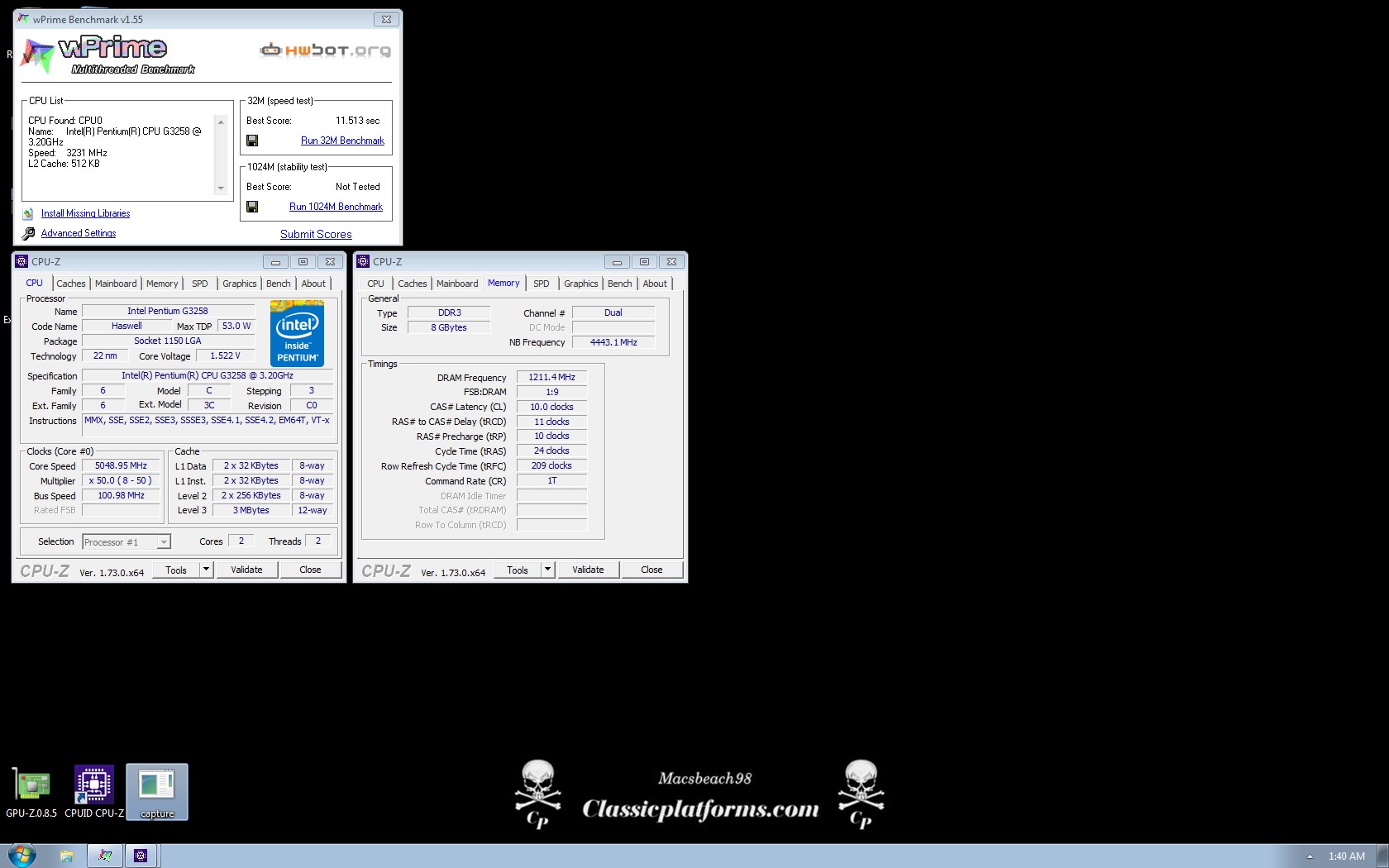Click CPU List scrollbar down arrow
1389x868 pixels.
[x=221, y=188]
